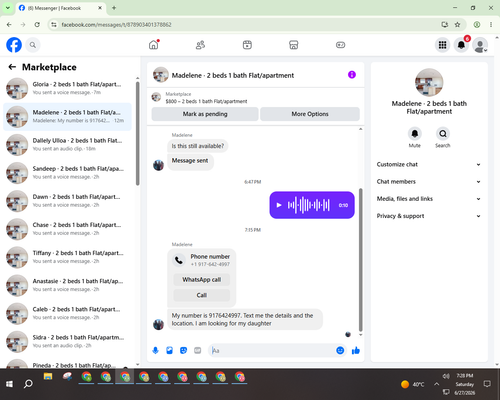Open the Gloria conversation

tap(68, 88)
